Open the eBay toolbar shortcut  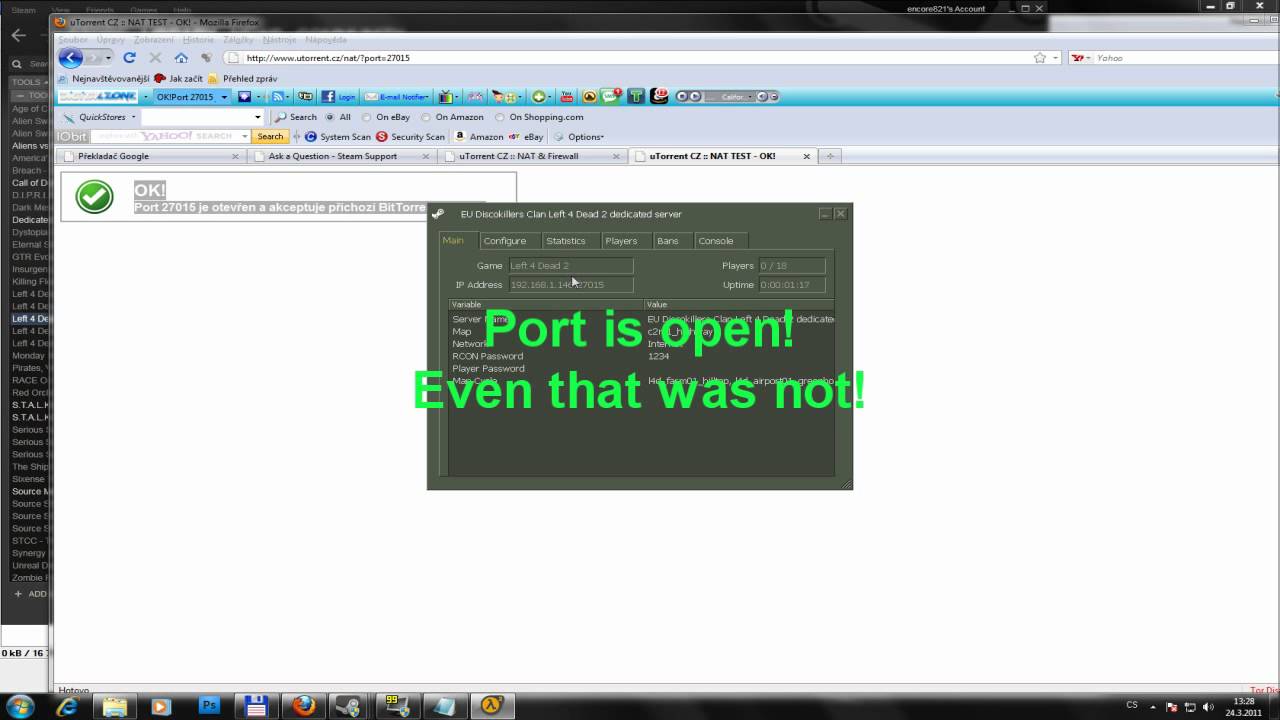pyautogui.click(x=526, y=136)
